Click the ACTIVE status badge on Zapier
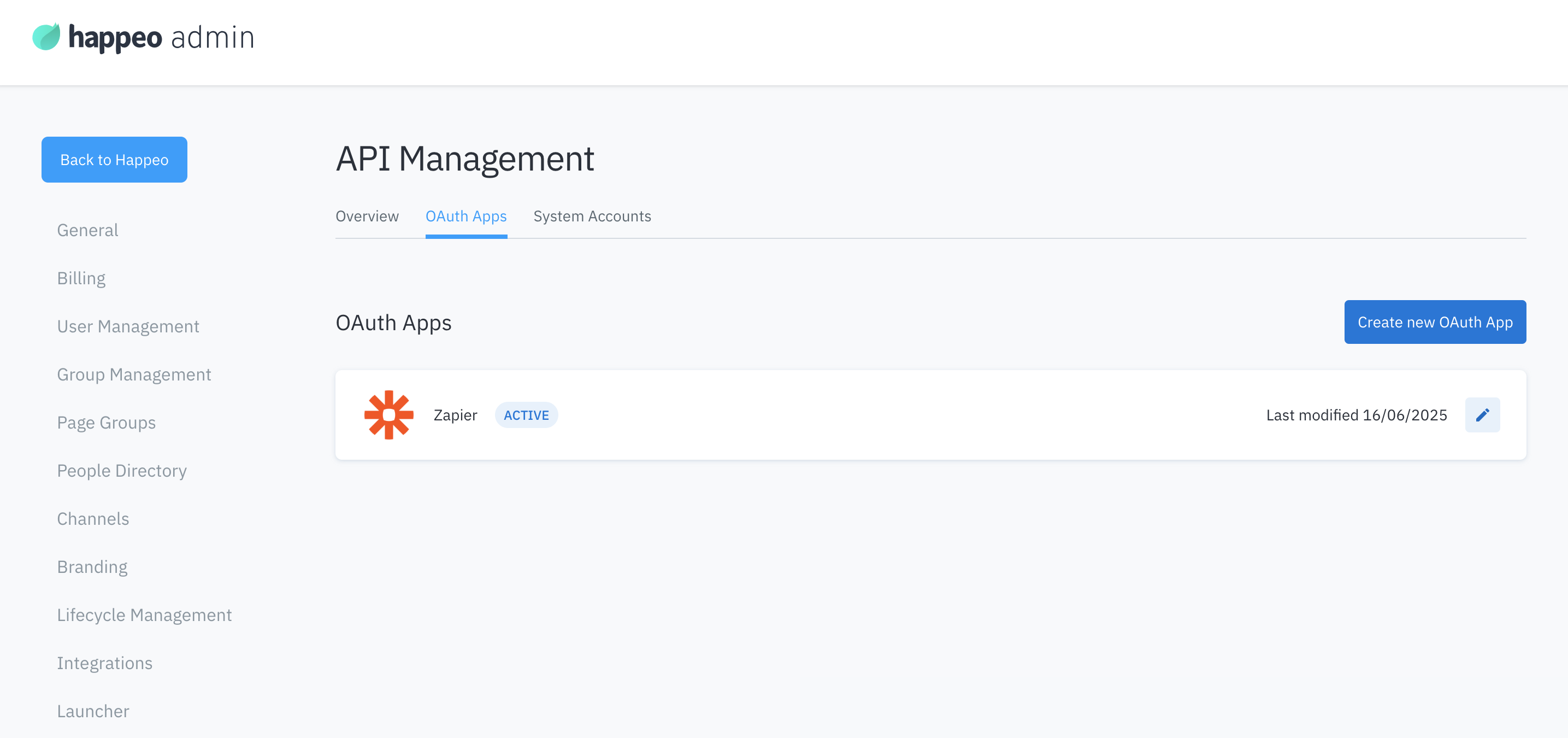This screenshot has height=738, width=1568. pos(526,415)
